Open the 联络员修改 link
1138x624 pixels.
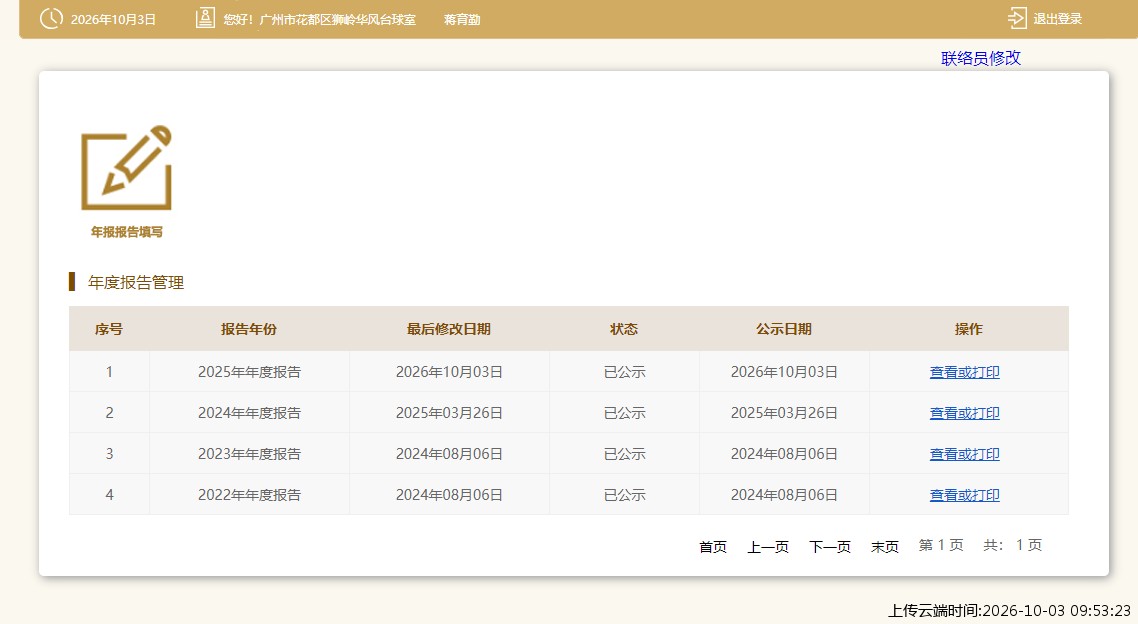coord(981,58)
